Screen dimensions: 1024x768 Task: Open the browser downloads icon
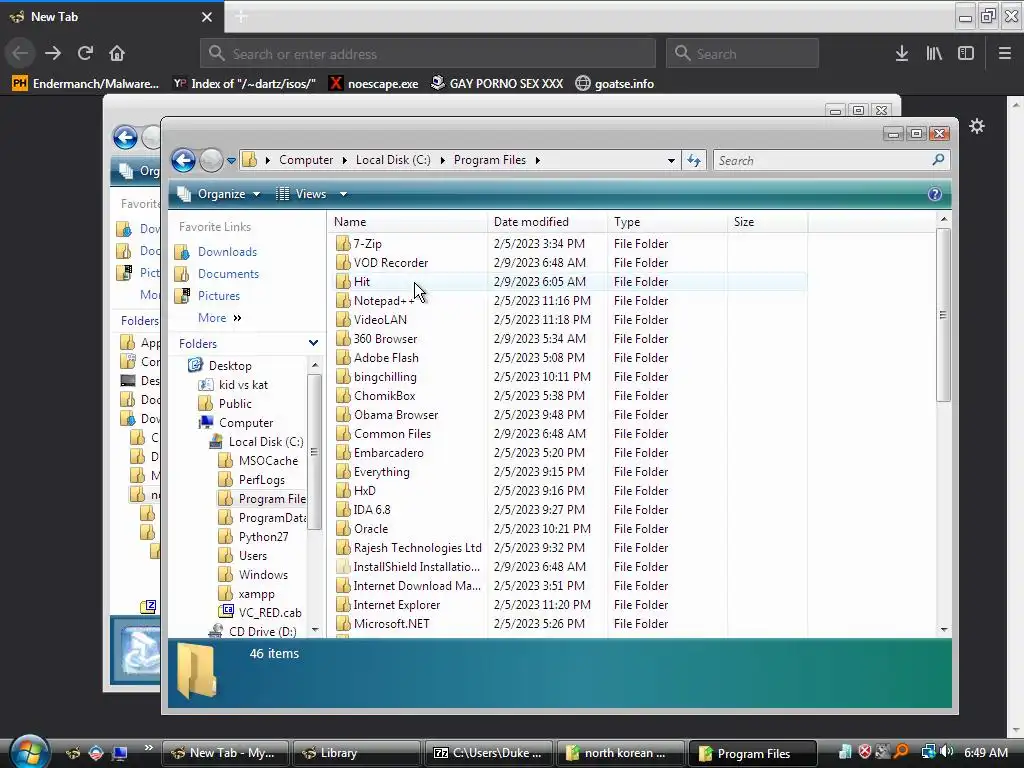[901, 54]
